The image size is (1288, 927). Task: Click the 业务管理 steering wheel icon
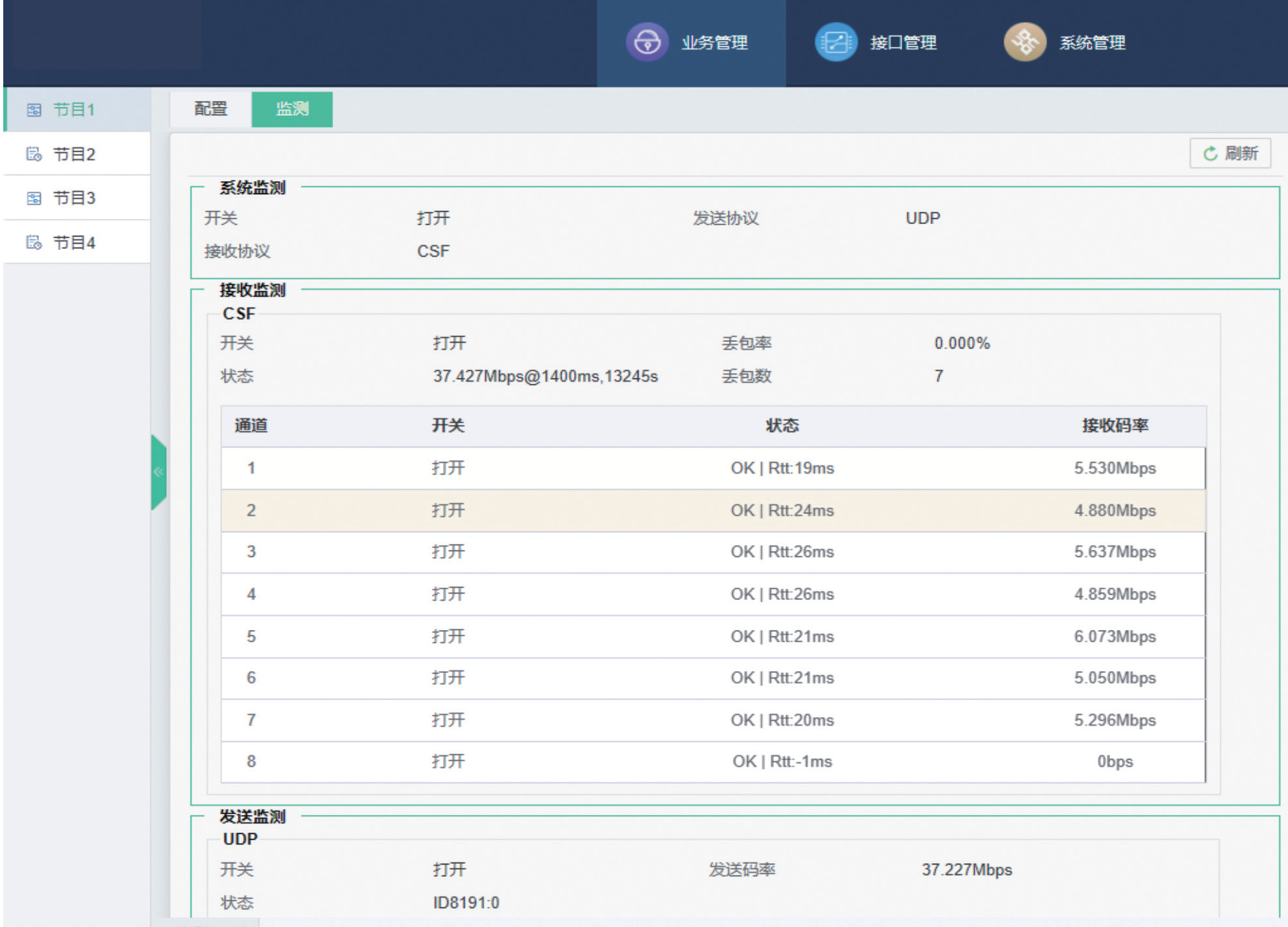point(647,42)
